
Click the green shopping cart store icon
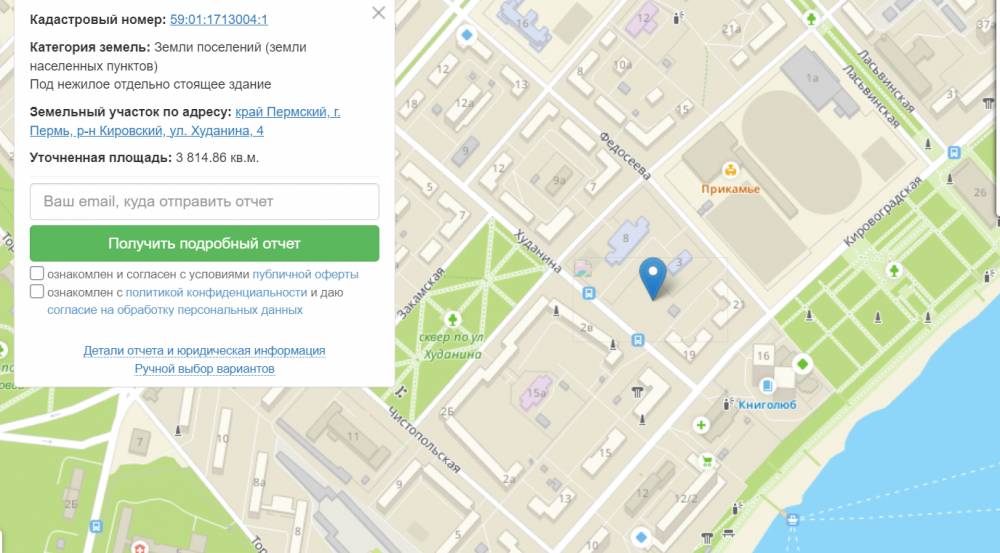pos(708,461)
